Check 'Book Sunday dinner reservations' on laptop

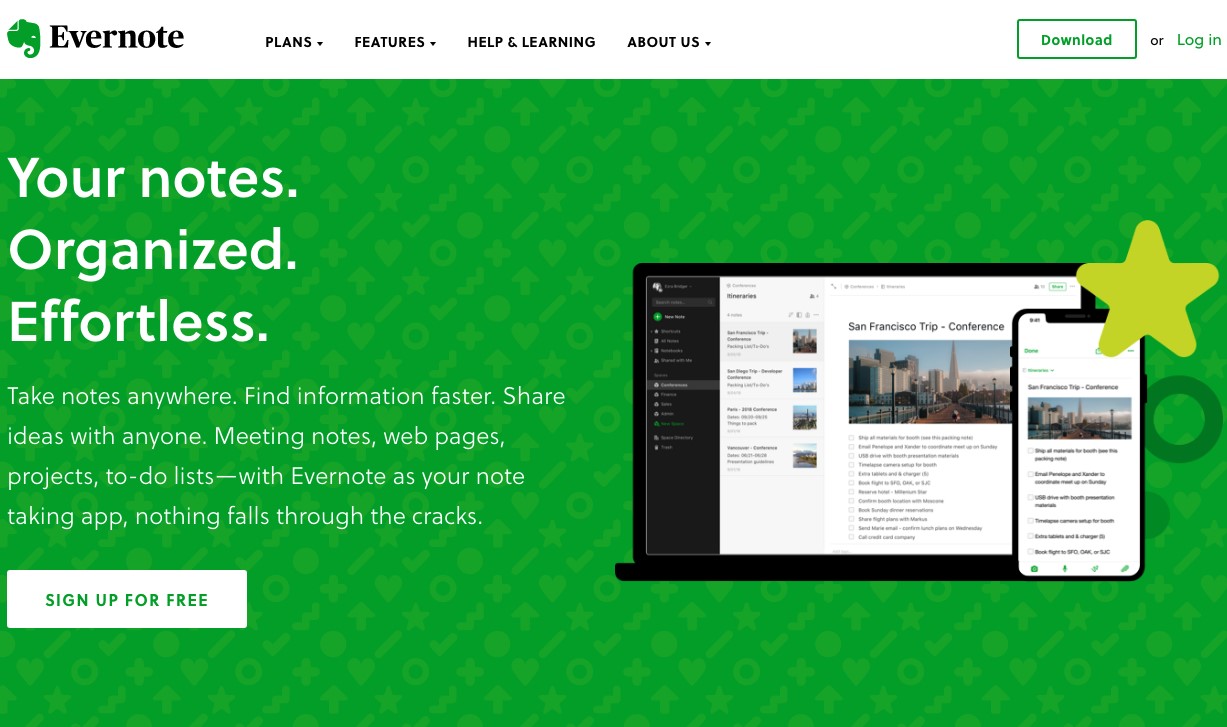coord(851,510)
